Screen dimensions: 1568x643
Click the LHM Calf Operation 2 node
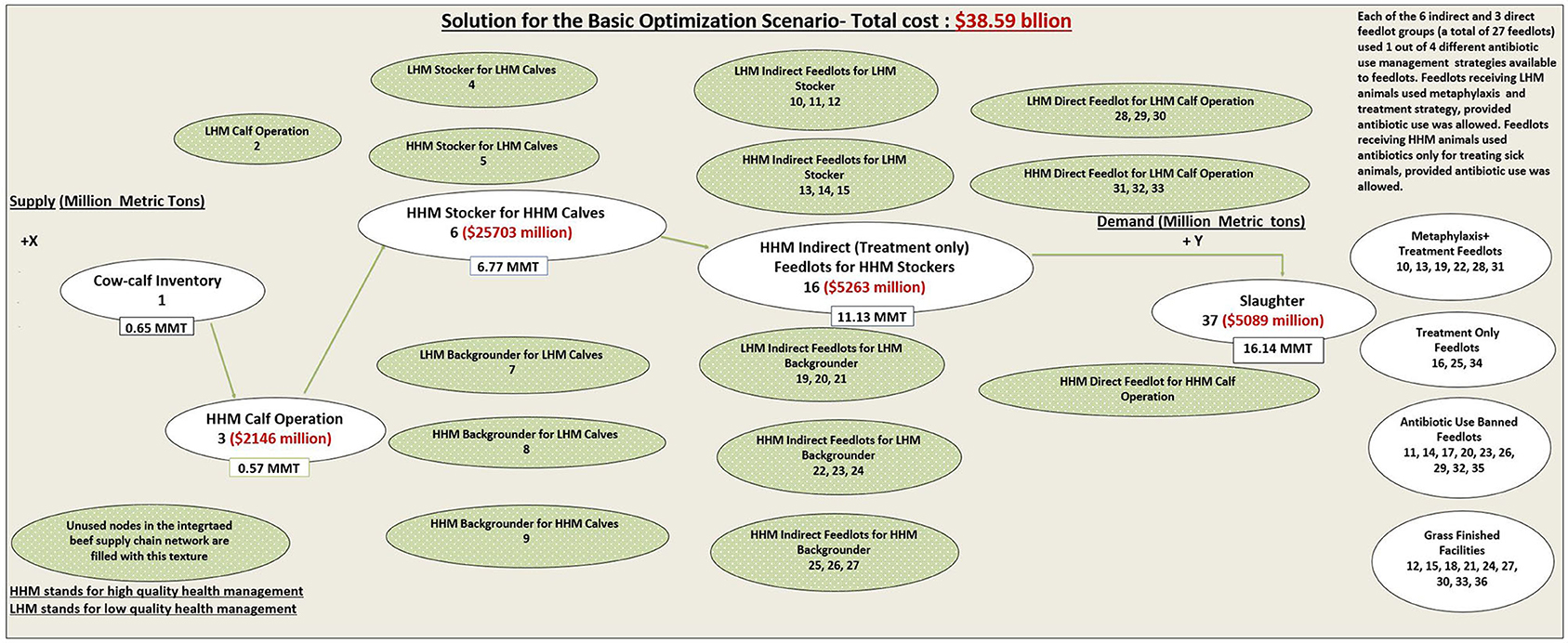click(x=257, y=138)
